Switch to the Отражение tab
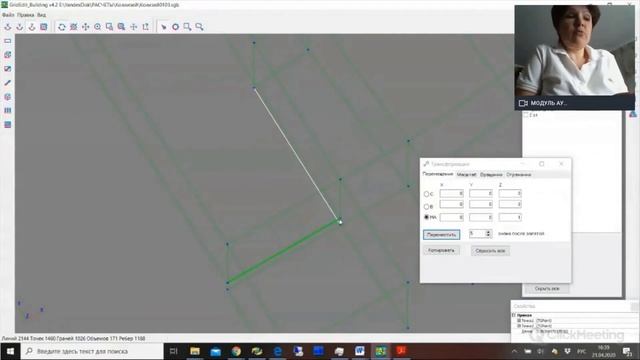 point(518,175)
